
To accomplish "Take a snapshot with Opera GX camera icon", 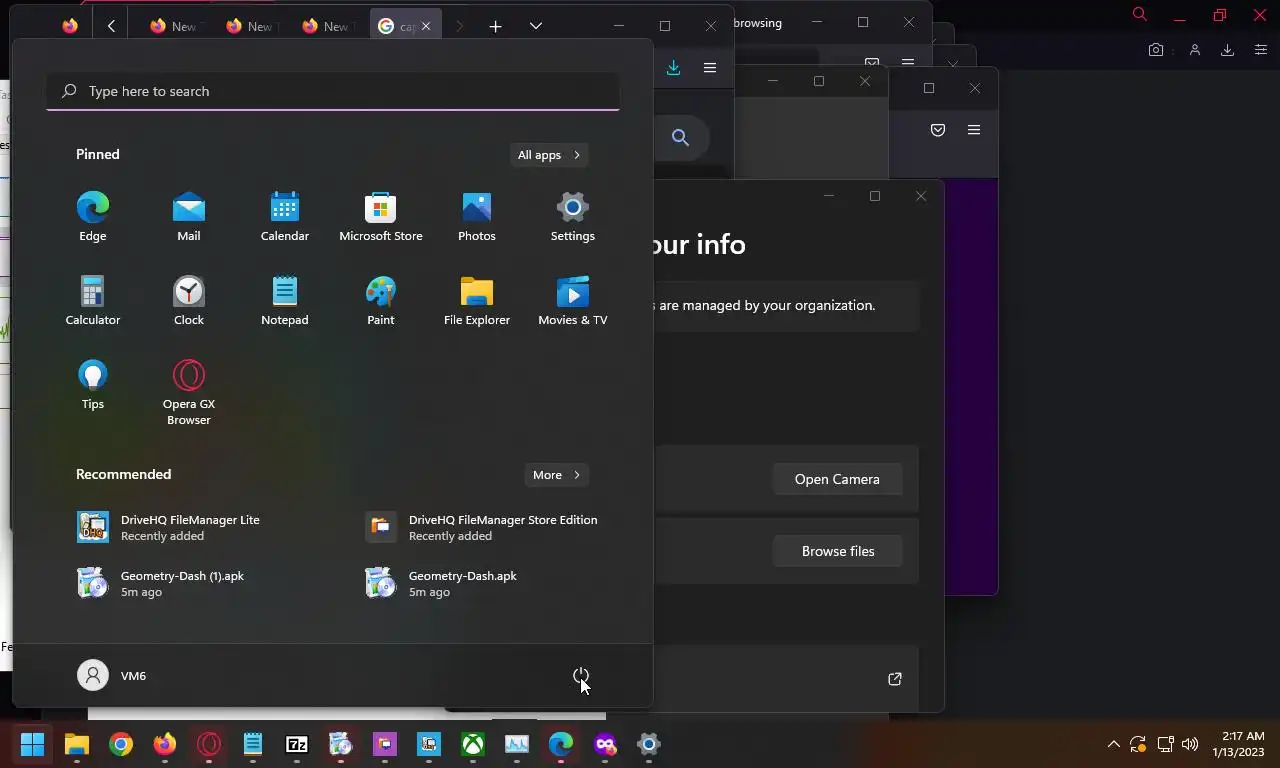I will (x=1156, y=50).
